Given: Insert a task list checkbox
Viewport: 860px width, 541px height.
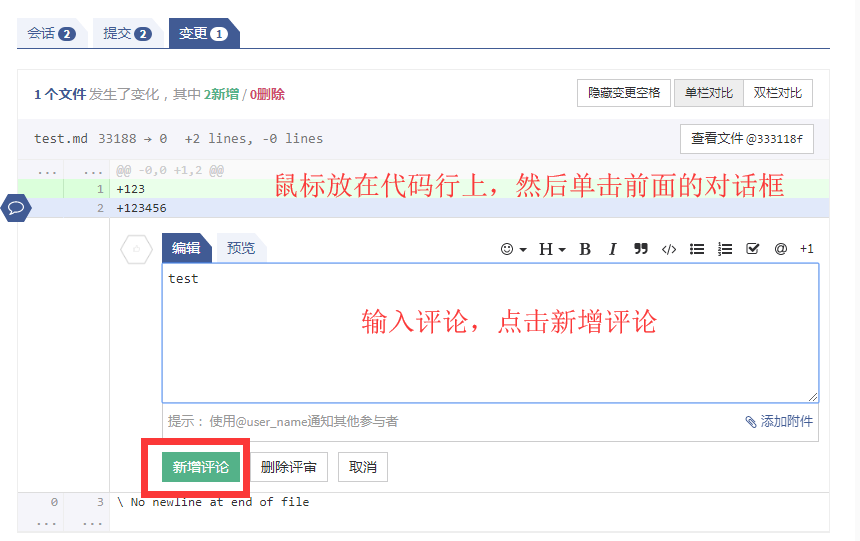Looking at the screenshot, I should pos(753,249).
